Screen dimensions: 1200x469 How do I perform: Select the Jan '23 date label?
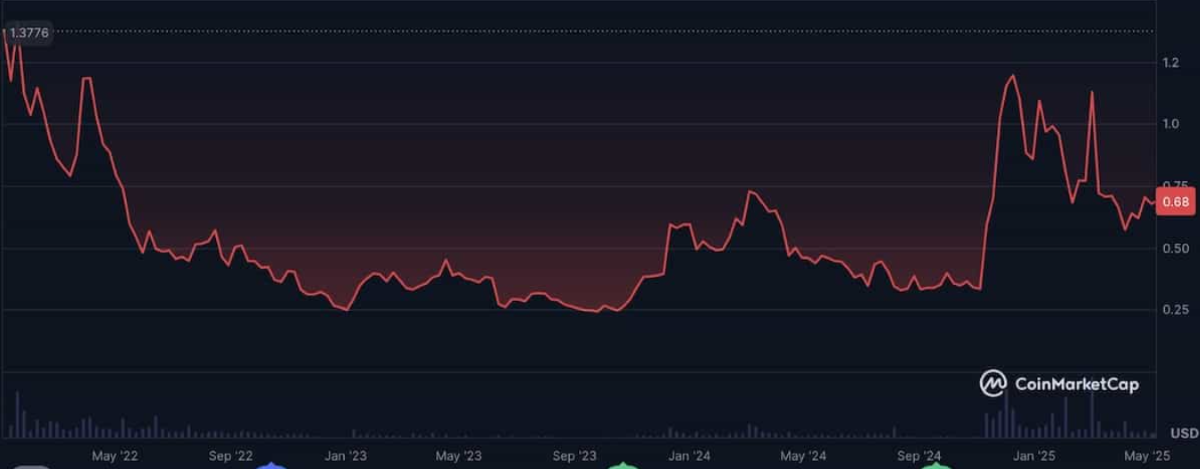347,455
